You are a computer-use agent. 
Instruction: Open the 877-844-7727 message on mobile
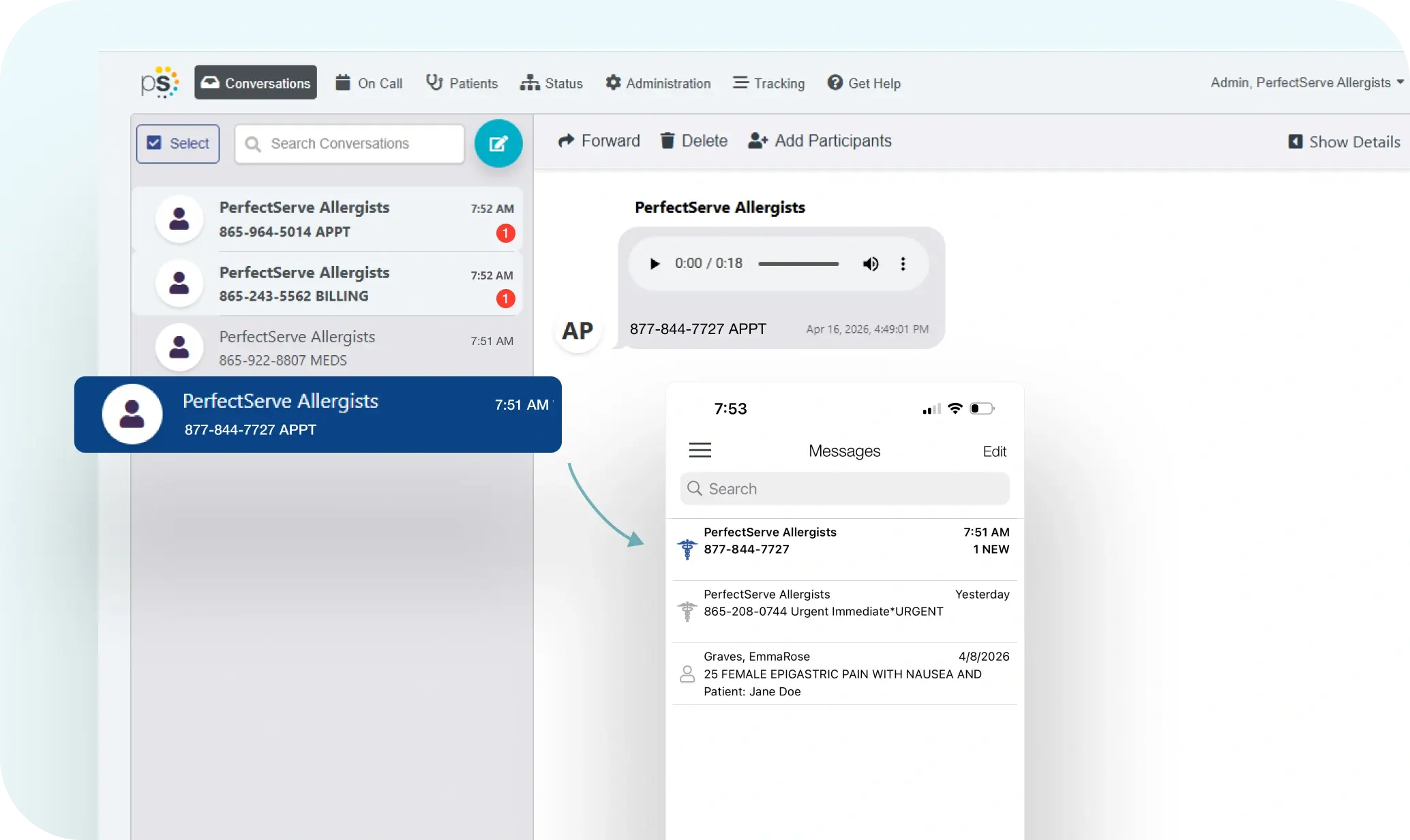(x=845, y=550)
